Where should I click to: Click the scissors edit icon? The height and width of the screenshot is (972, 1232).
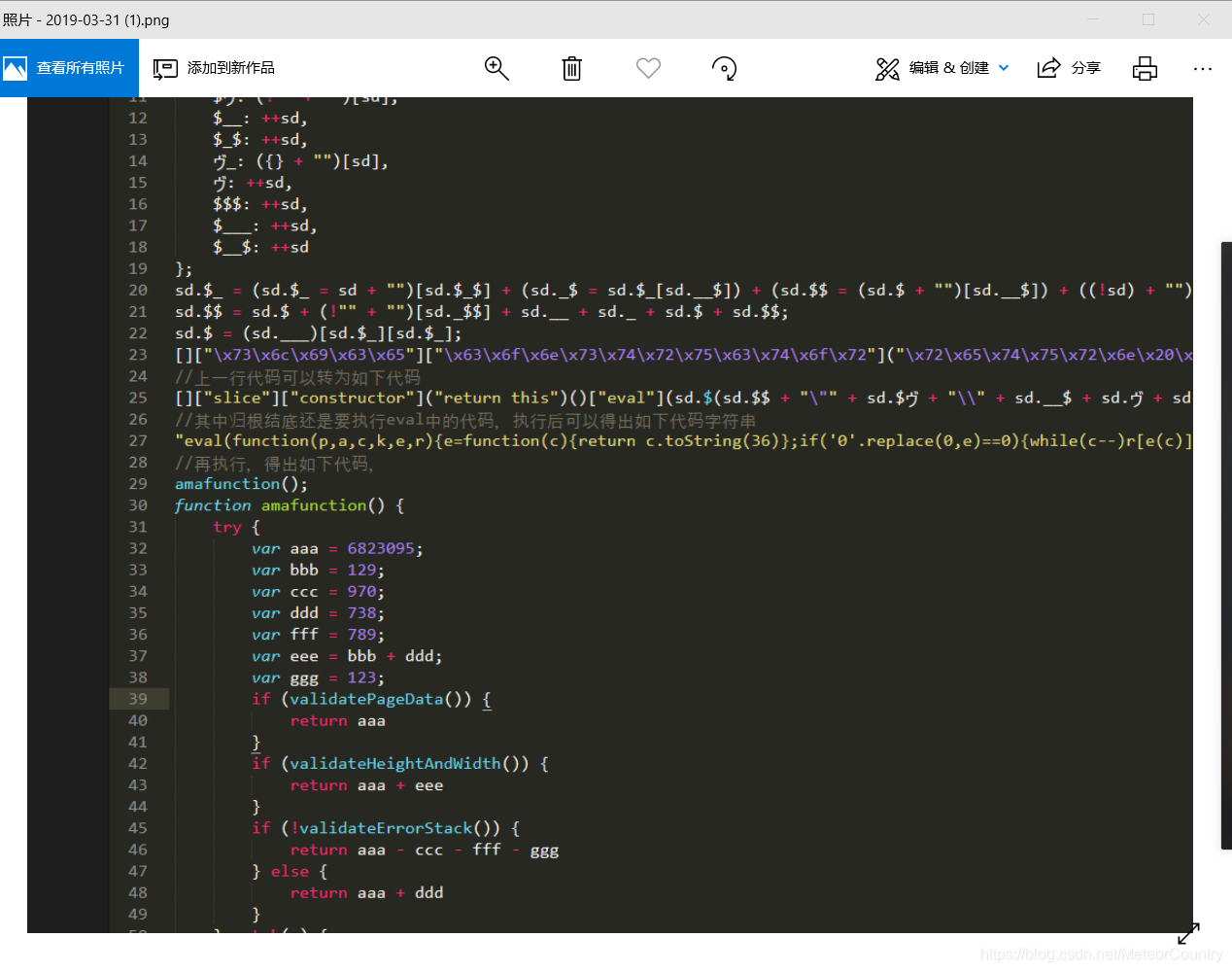[x=887, y=68]
